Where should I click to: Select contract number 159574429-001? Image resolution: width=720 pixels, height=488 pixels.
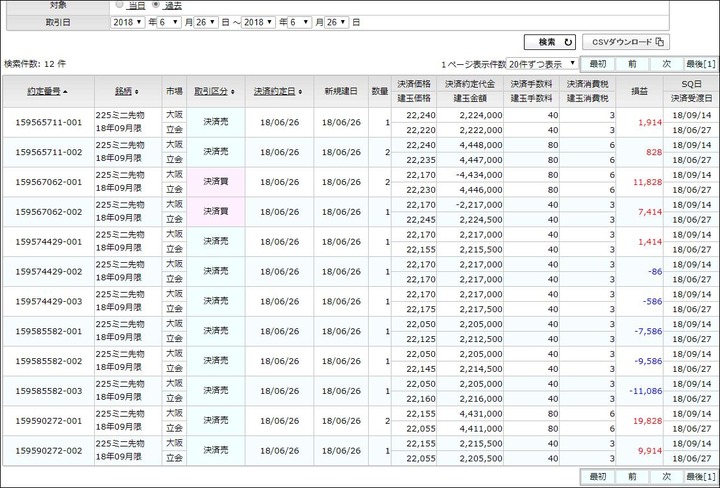pyautogui.click(x=48, y=242)
